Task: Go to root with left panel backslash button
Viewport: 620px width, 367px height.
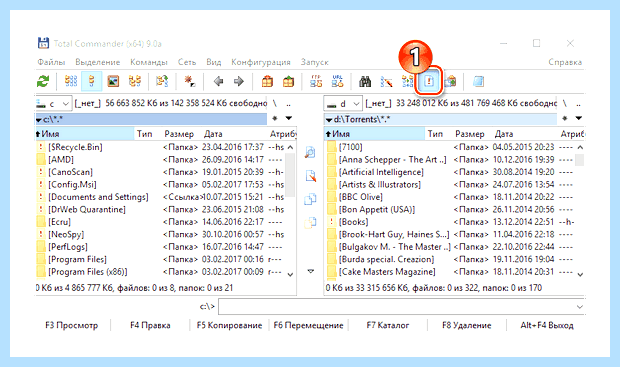Action: pyautogui.click(x=275, y=104)
